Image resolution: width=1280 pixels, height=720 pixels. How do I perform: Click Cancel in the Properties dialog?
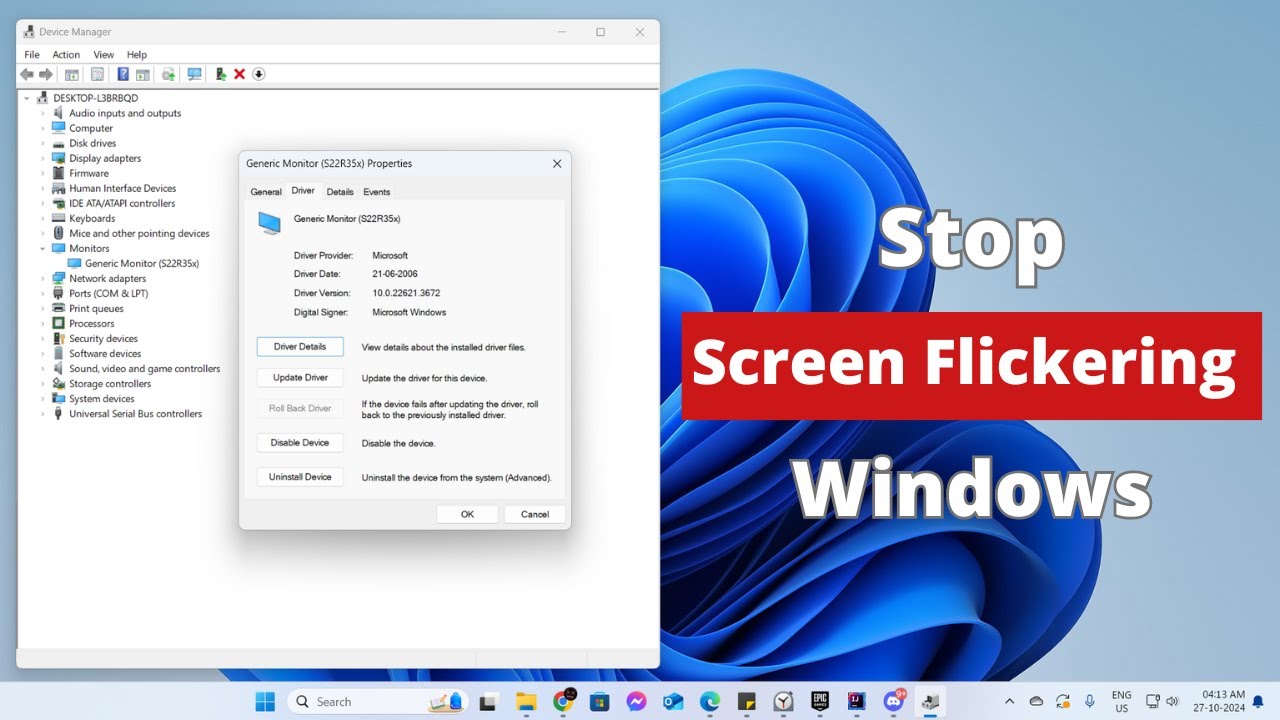tap(535, 514)
